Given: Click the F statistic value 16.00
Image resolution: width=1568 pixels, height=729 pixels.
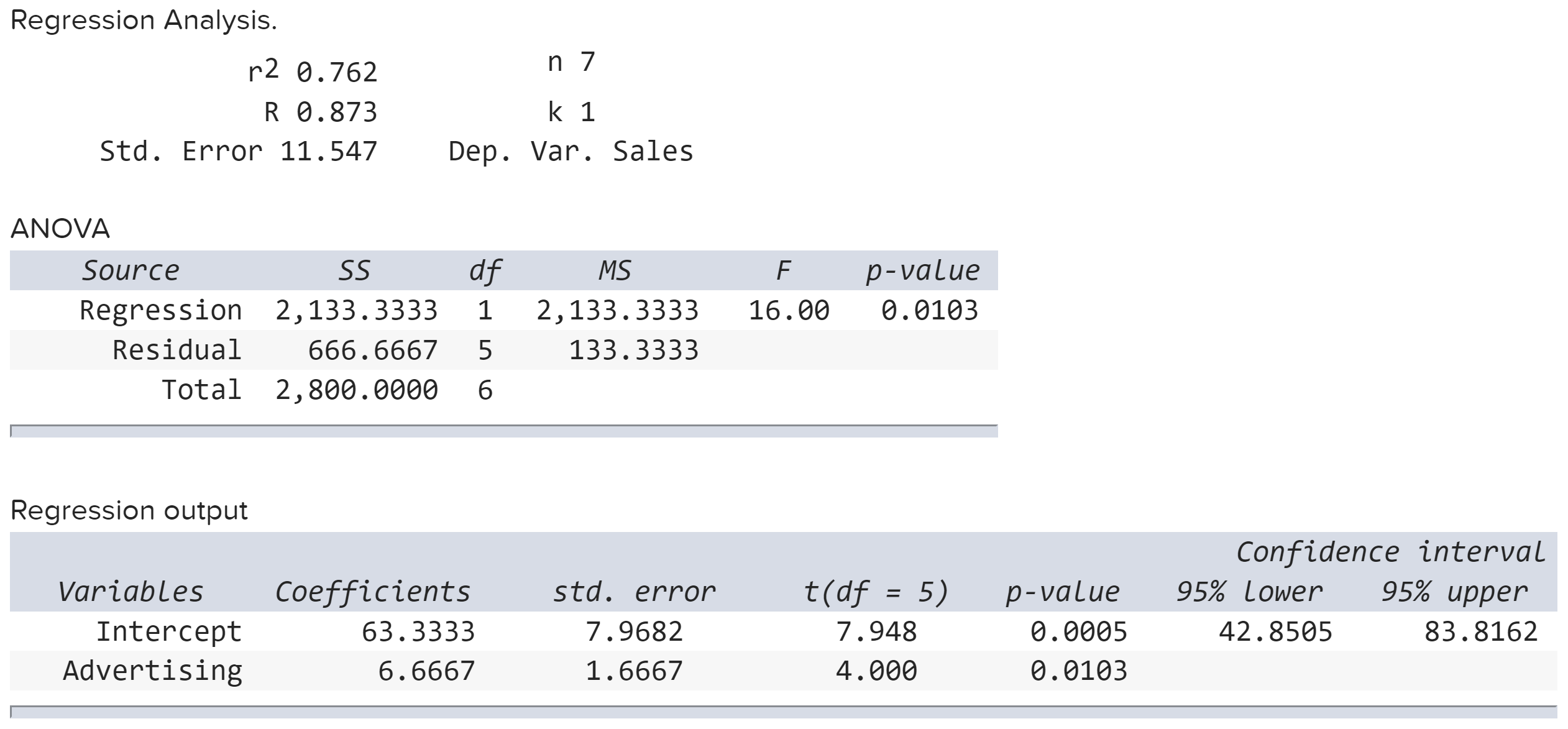Looking at the screenshot, I should click(789, 310).
